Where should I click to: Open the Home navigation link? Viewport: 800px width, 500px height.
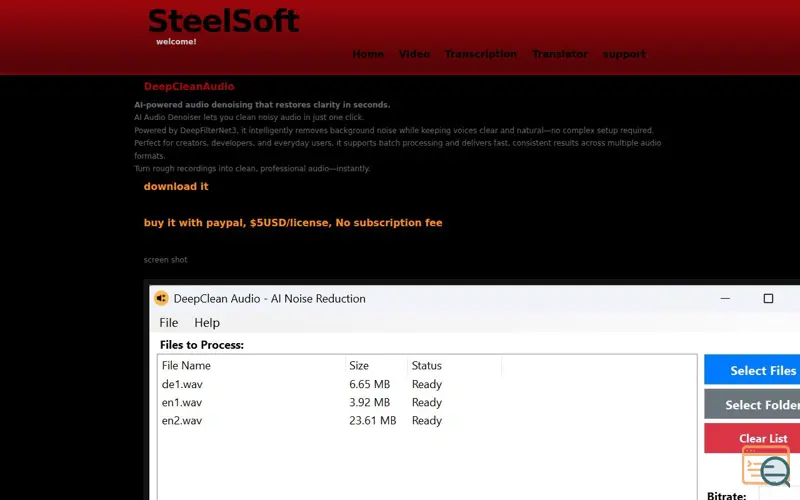click(x=368, y=54)
